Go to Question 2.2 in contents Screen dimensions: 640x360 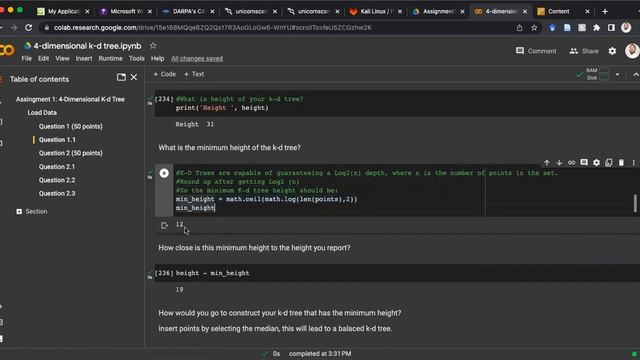pos(57,180)
